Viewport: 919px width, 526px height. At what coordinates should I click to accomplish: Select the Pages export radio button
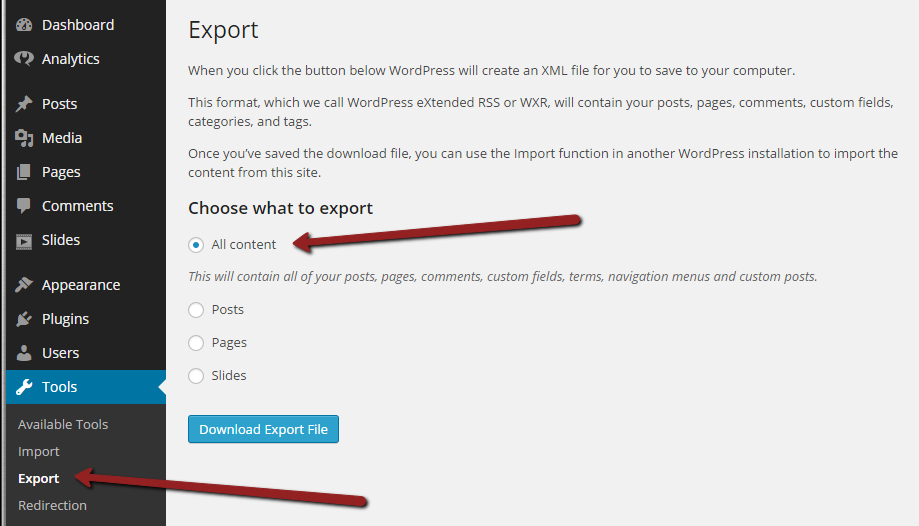tap(196, 342)
